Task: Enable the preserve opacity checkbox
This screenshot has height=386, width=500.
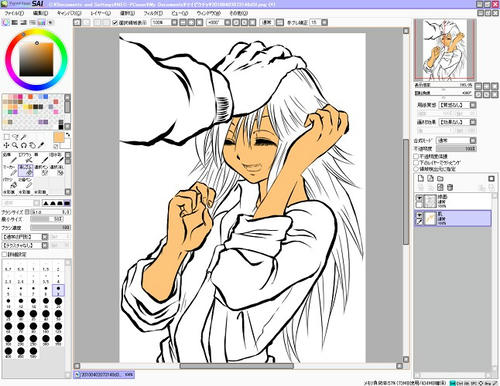Action: 416,156
